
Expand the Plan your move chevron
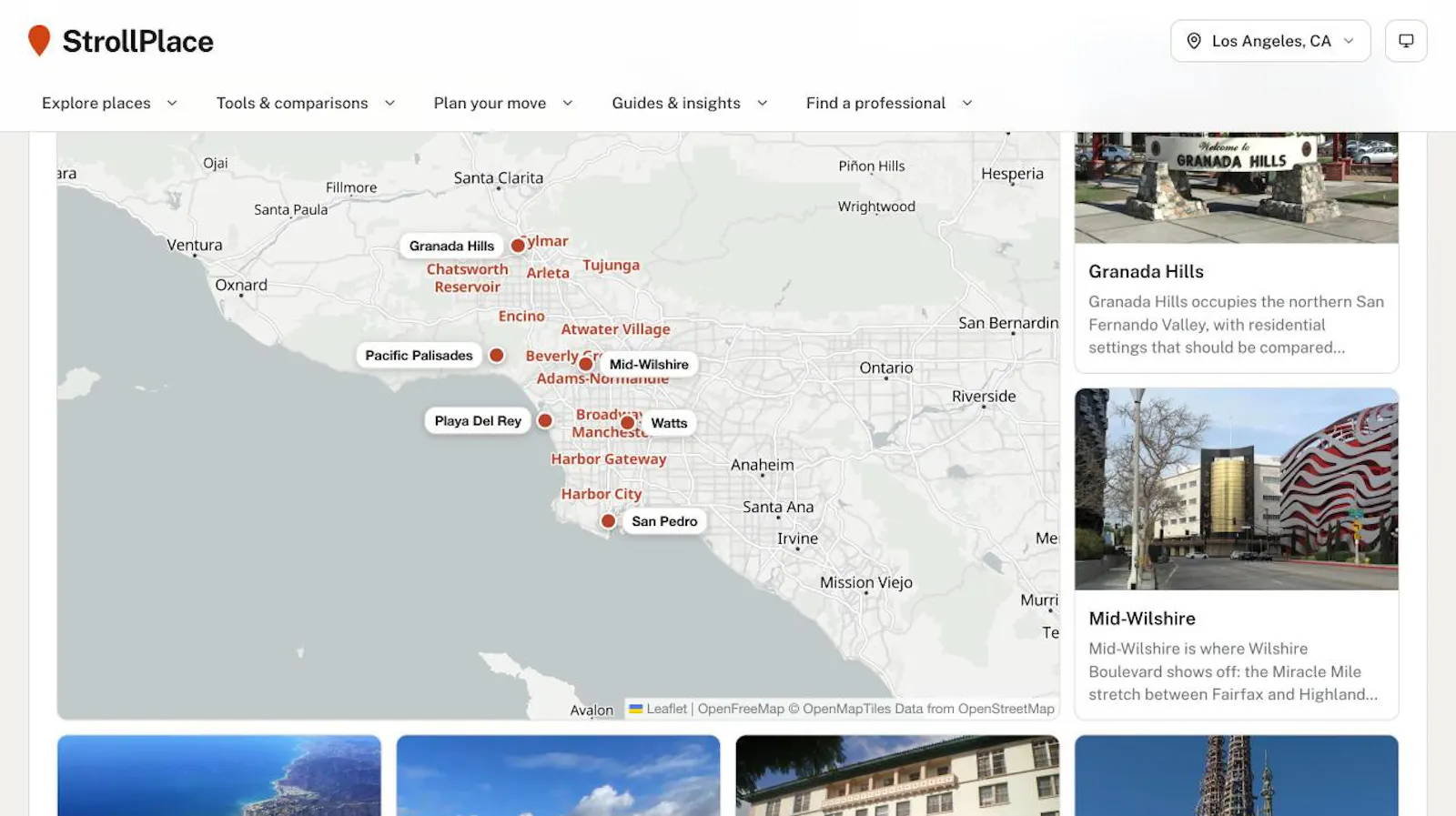(568, 103)
